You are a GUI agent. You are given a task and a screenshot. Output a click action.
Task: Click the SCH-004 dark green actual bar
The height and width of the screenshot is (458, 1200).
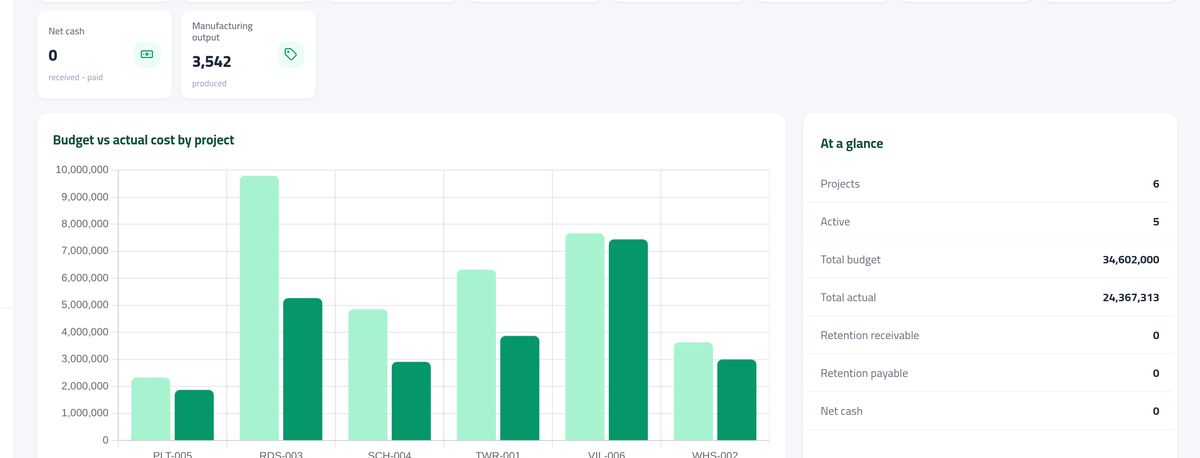tap(411, 401)
